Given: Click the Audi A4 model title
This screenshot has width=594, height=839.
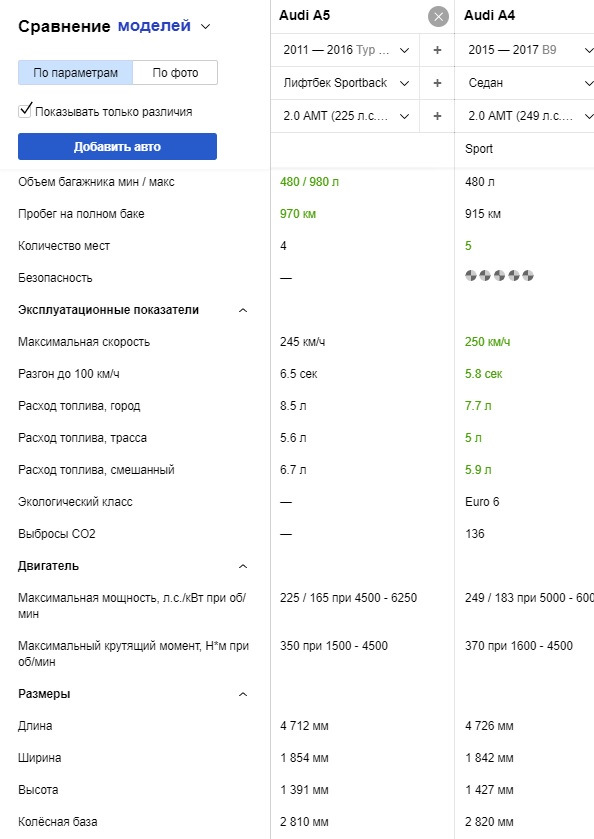Looking at the screenshot, I should pos(489,16).
